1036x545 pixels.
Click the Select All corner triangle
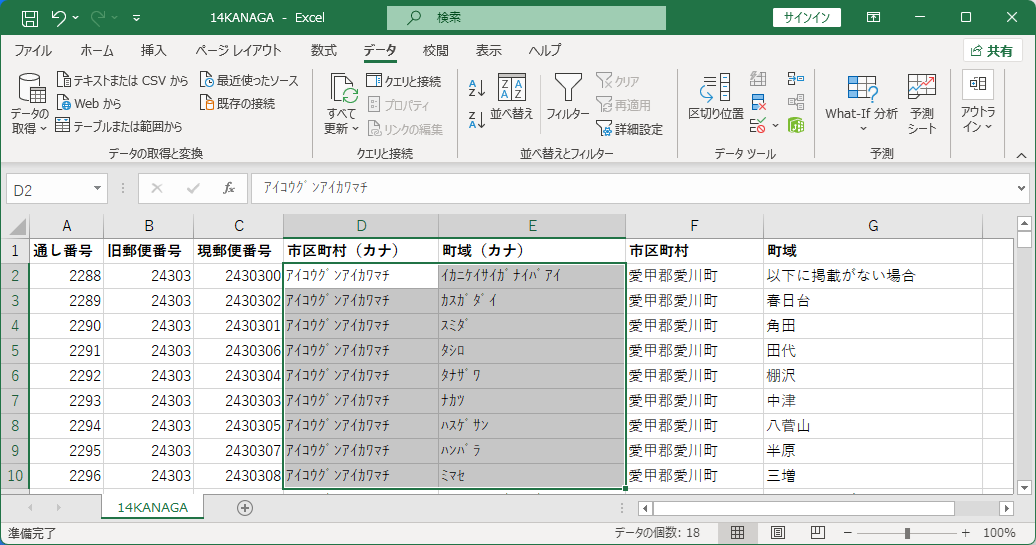coord(16,227)
